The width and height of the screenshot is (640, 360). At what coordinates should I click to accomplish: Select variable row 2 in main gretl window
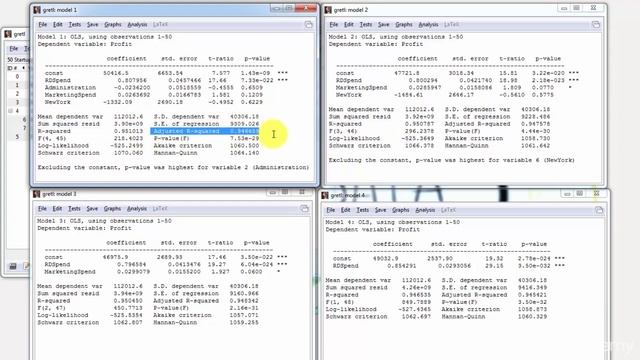pyautogui.click(x=17, y=93)
